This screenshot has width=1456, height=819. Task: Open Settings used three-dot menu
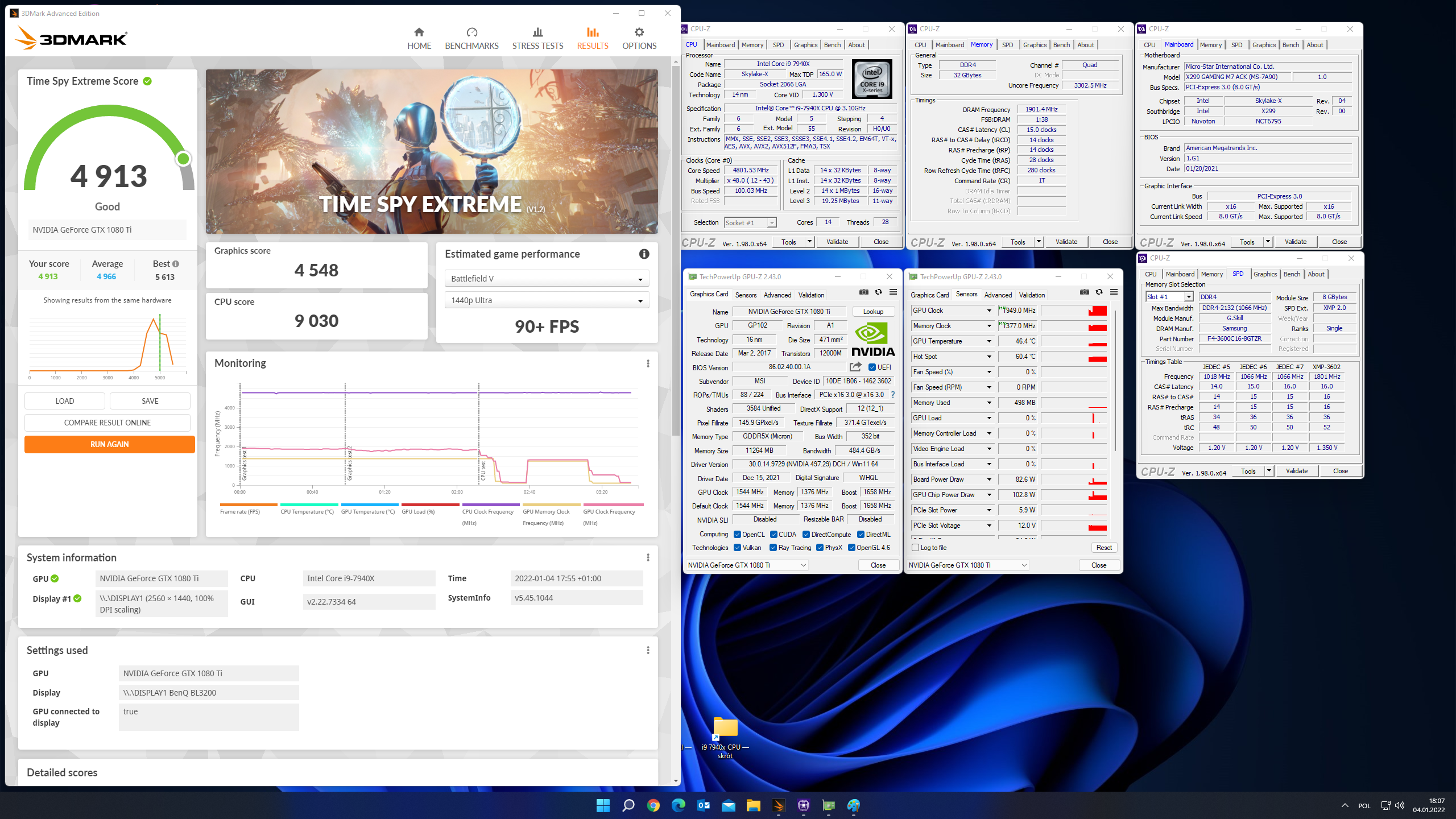tap(648, 650)
